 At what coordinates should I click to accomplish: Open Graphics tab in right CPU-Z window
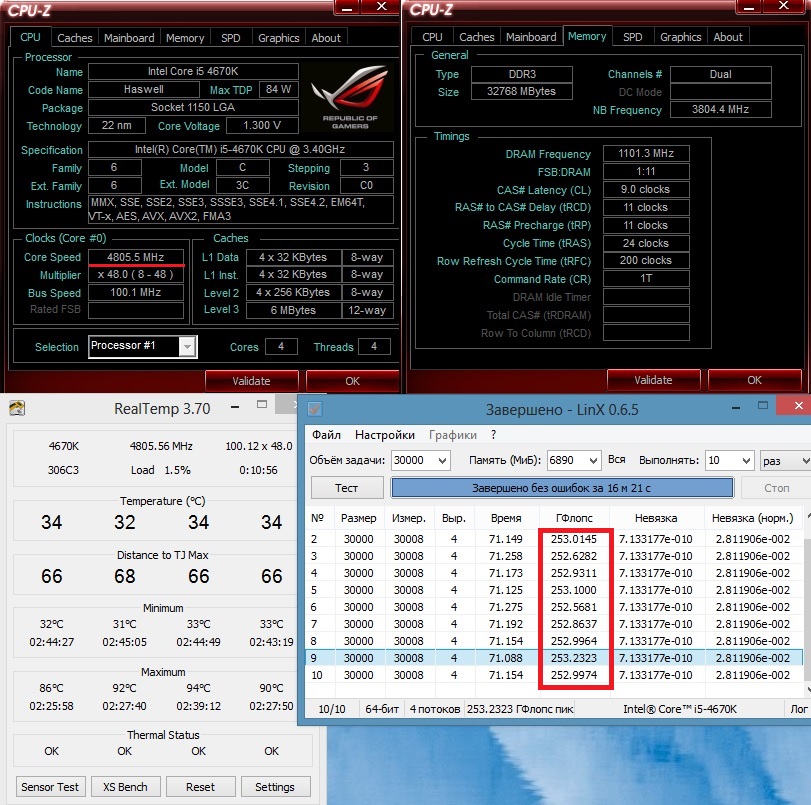click(681, 37)
